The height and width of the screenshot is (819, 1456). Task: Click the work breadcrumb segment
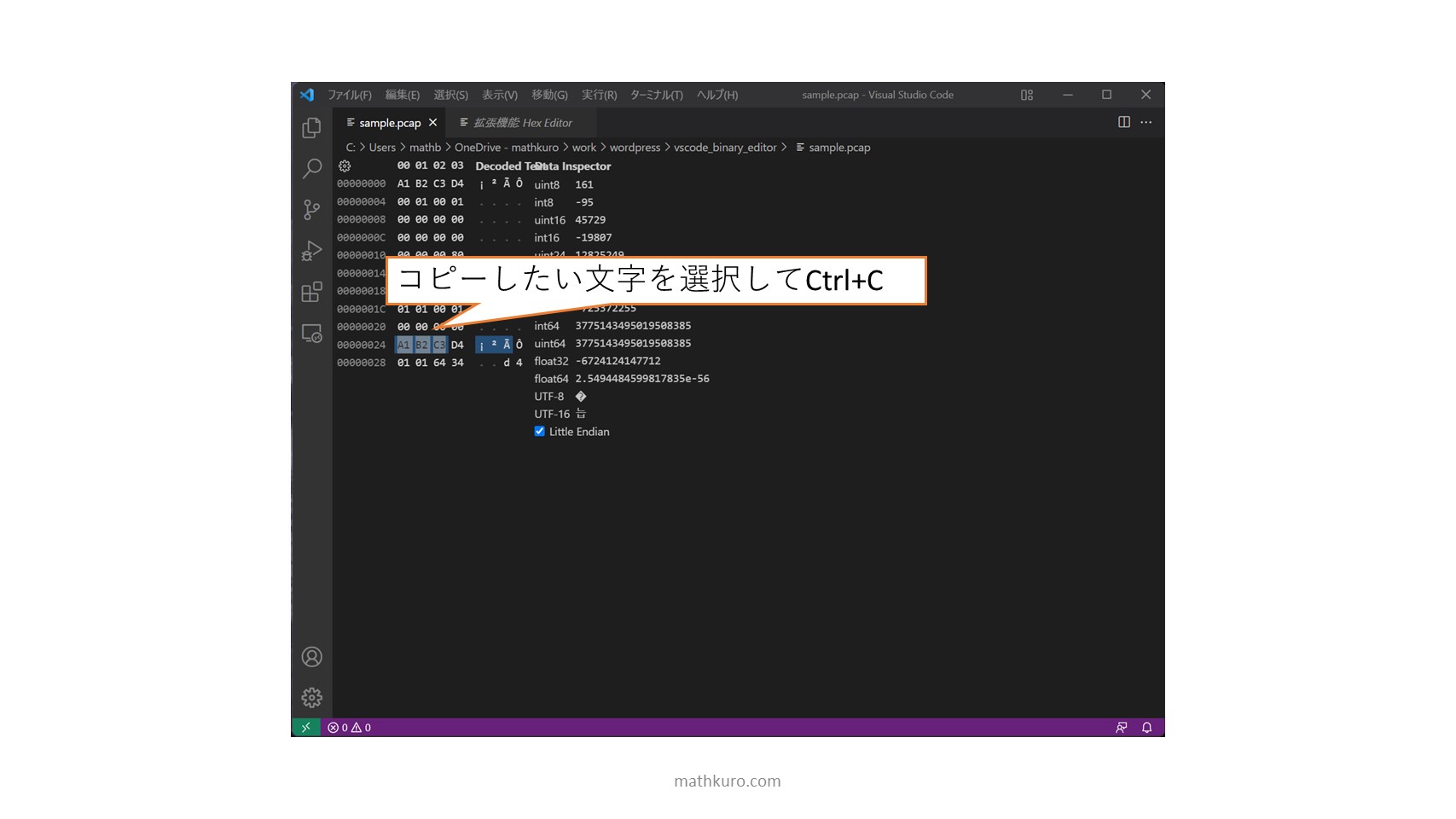pyautogui.click(x=584, y=148)
